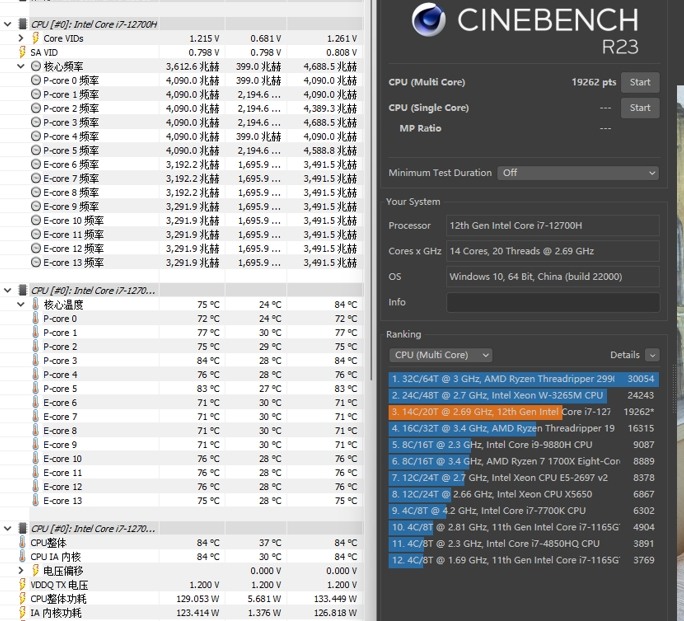The image size is (684, 621).
Task: Collapse the CPU [#0] Intel Core i7-12700H section
Action: [x=8, y=24]
